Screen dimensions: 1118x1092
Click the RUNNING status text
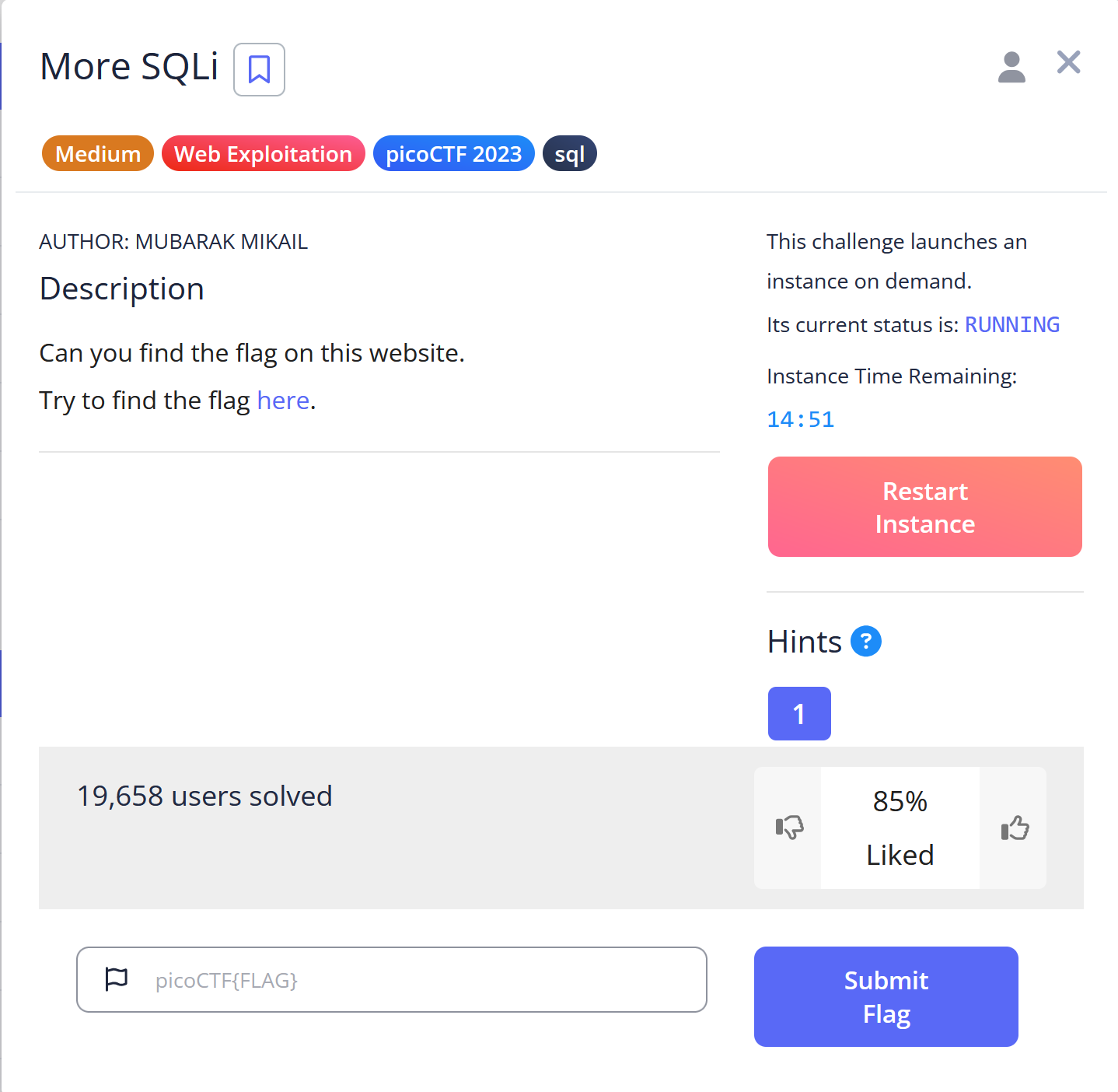(1011, 325)
